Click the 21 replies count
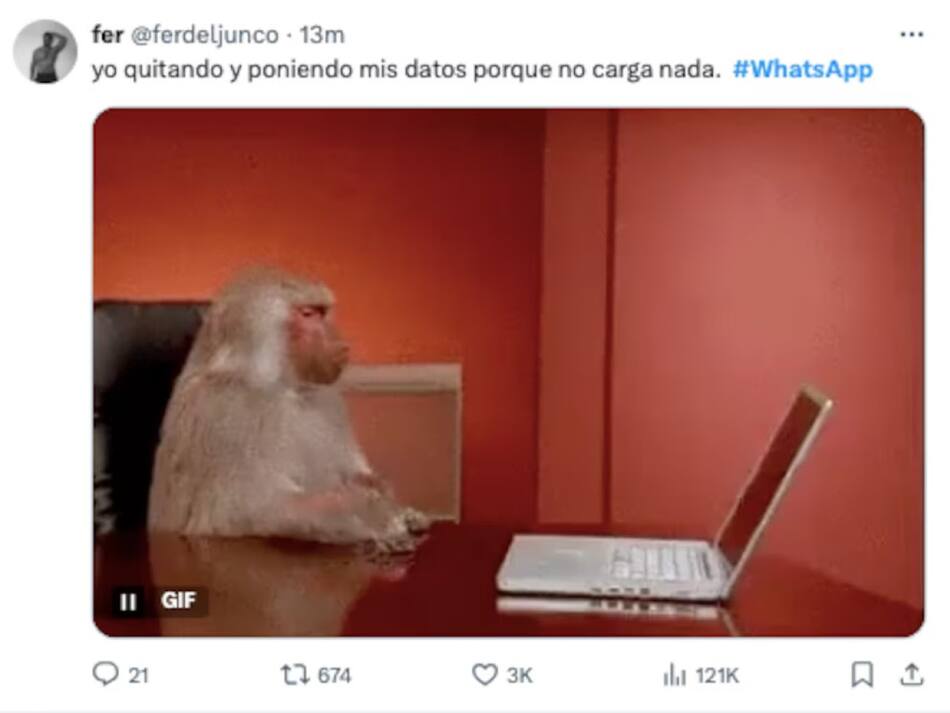This screenshot has height=713, width=950. (x=138, y=675)
